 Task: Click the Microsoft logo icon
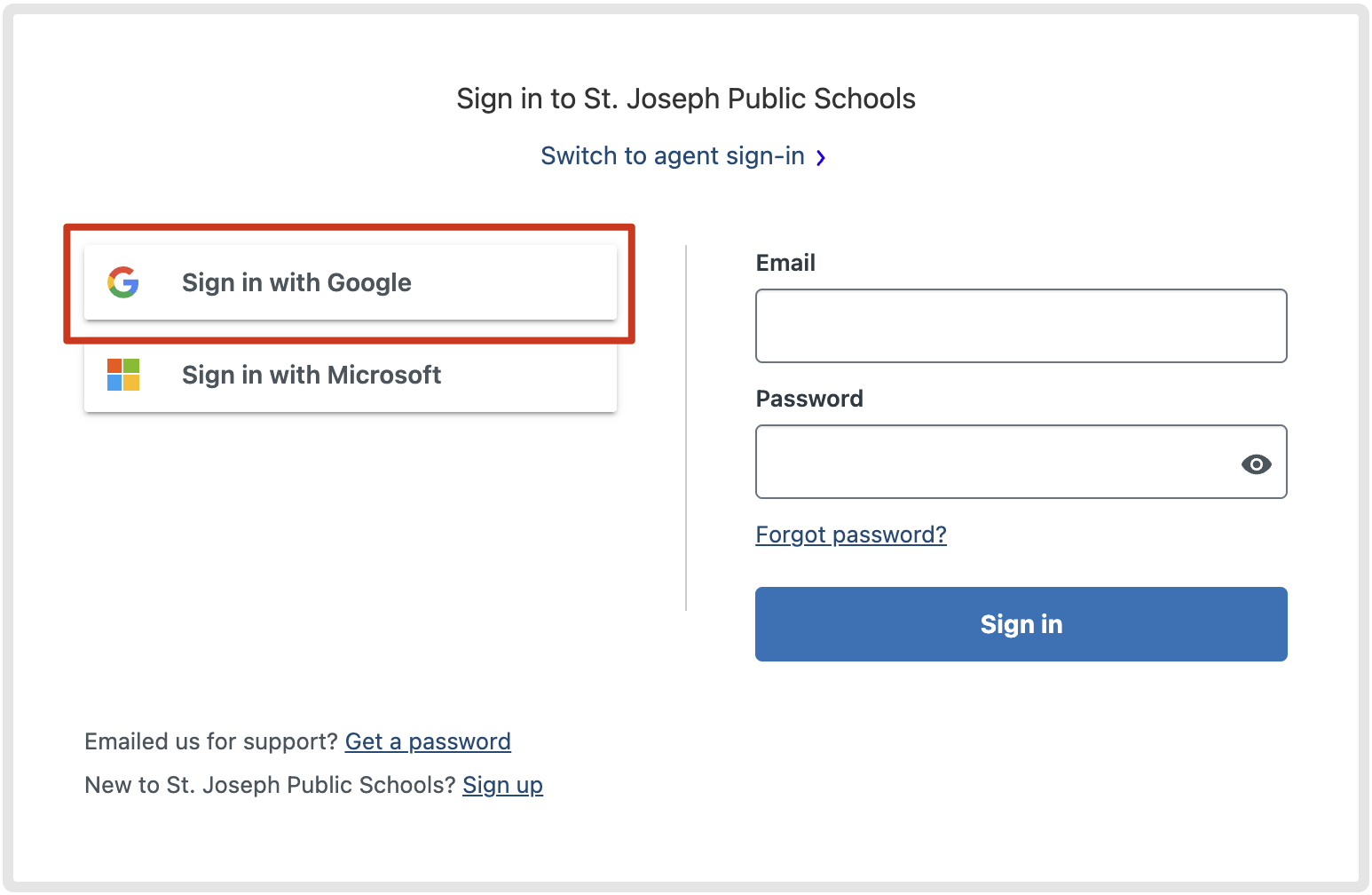[x=123, y=375]
